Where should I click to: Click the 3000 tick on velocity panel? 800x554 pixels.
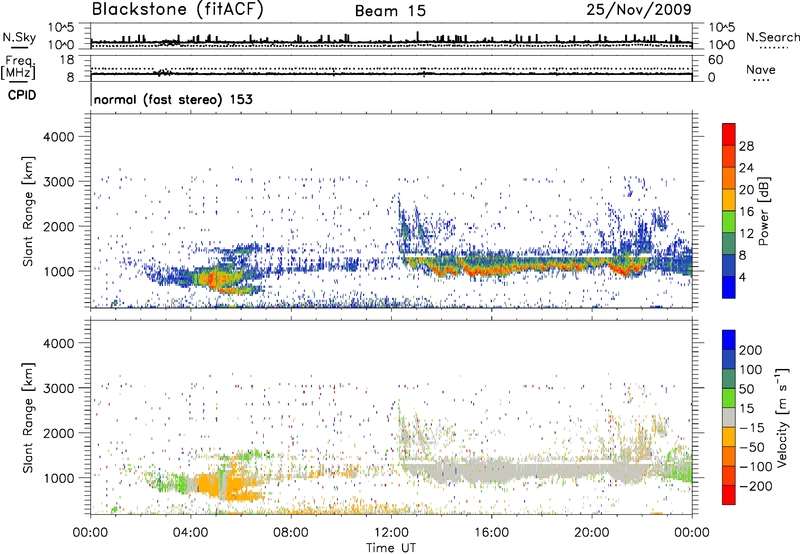point(59,388)
